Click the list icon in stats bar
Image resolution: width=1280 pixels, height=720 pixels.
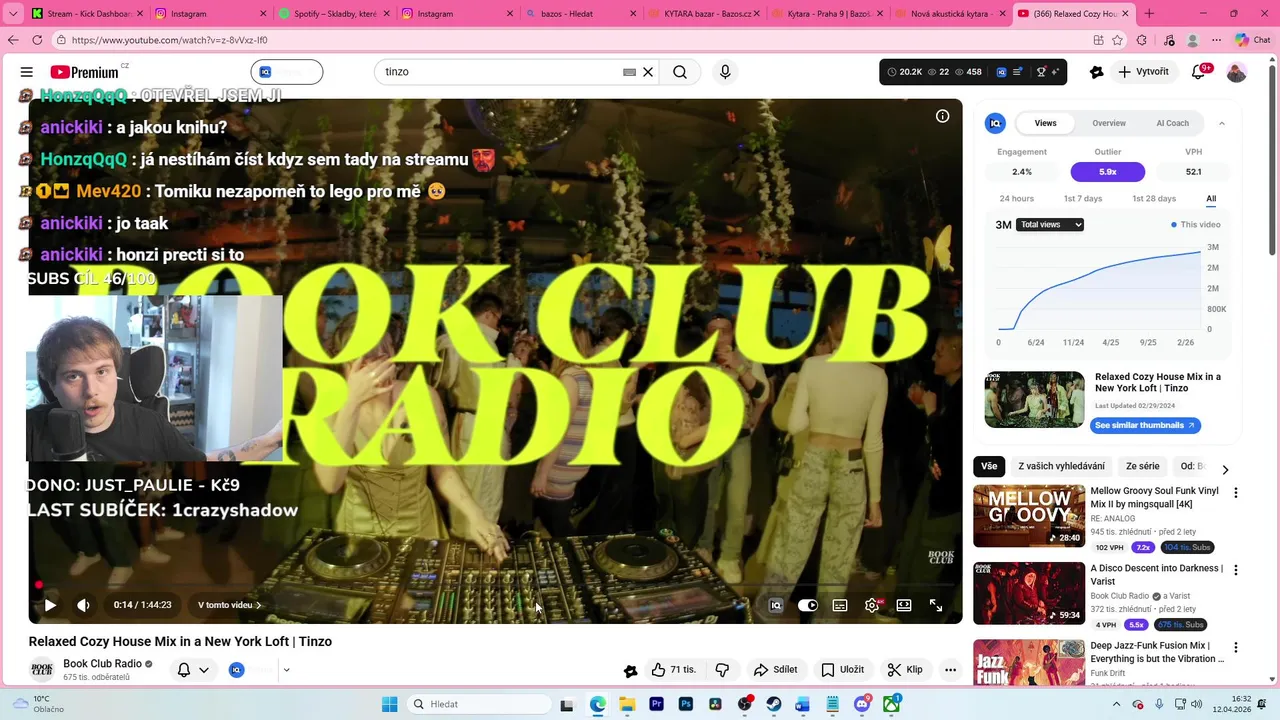1017,72
